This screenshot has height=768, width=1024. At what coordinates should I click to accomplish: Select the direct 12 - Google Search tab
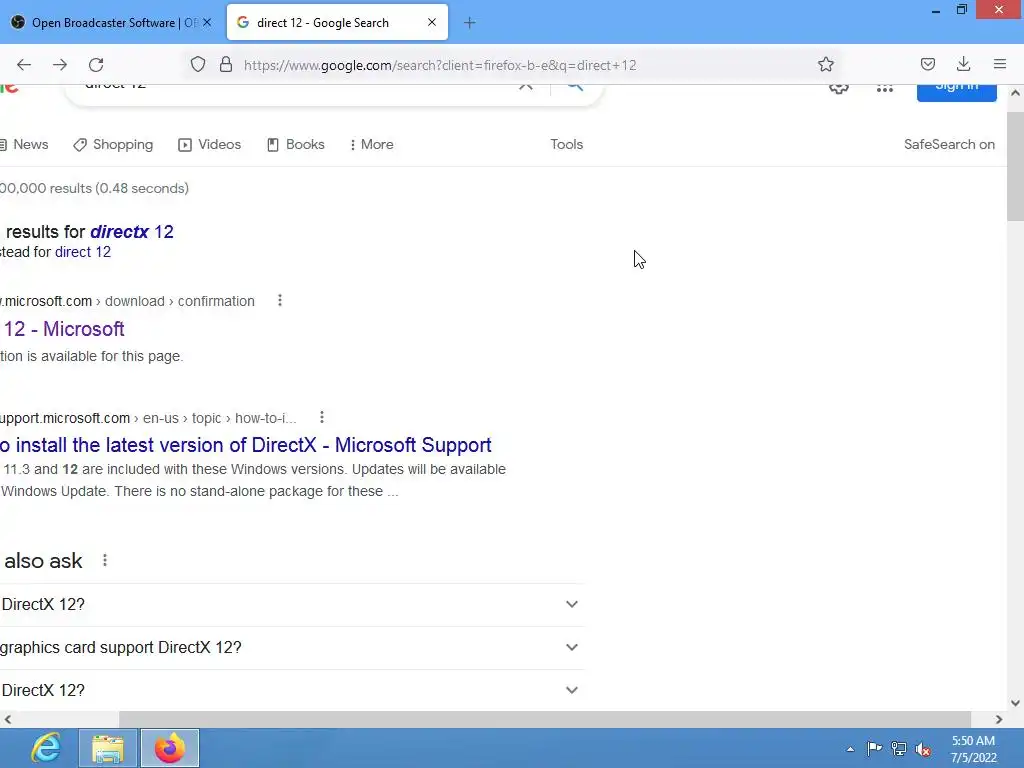click(337, 23)
